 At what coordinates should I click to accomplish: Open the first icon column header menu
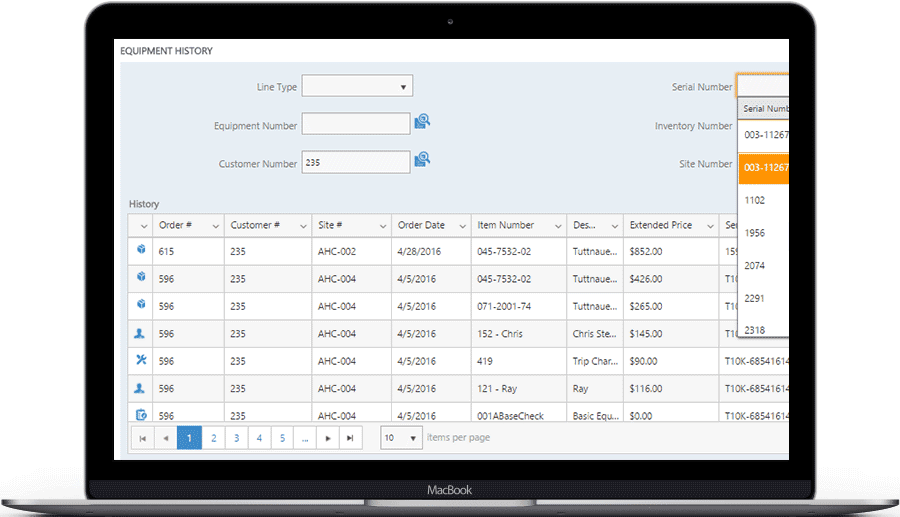click(x=144, y=226)
